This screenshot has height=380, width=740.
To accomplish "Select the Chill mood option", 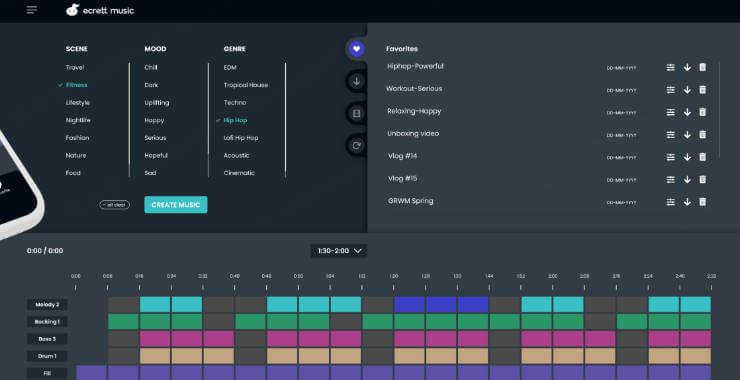I will [x=151, y=68].
